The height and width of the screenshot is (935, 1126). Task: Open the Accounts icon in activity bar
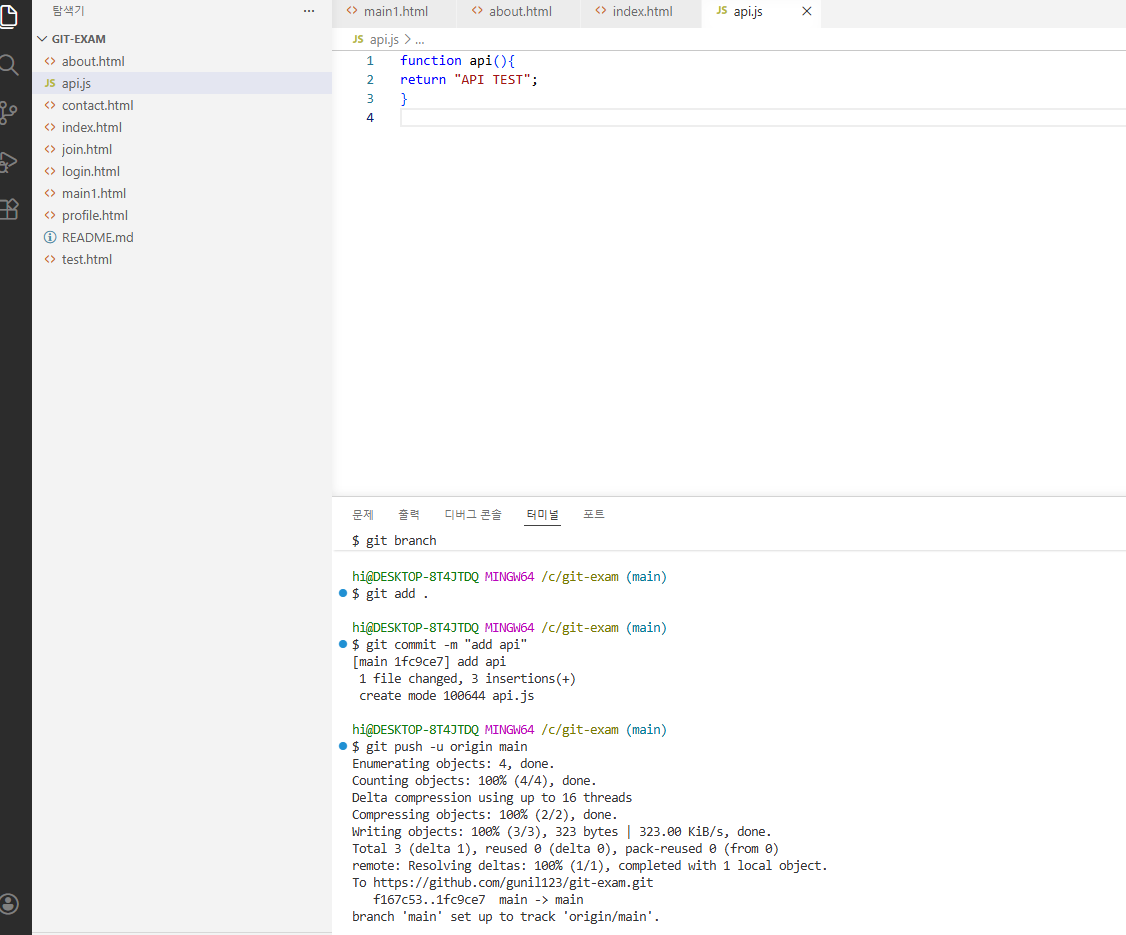pyautogui.click(x=9, y=903)
